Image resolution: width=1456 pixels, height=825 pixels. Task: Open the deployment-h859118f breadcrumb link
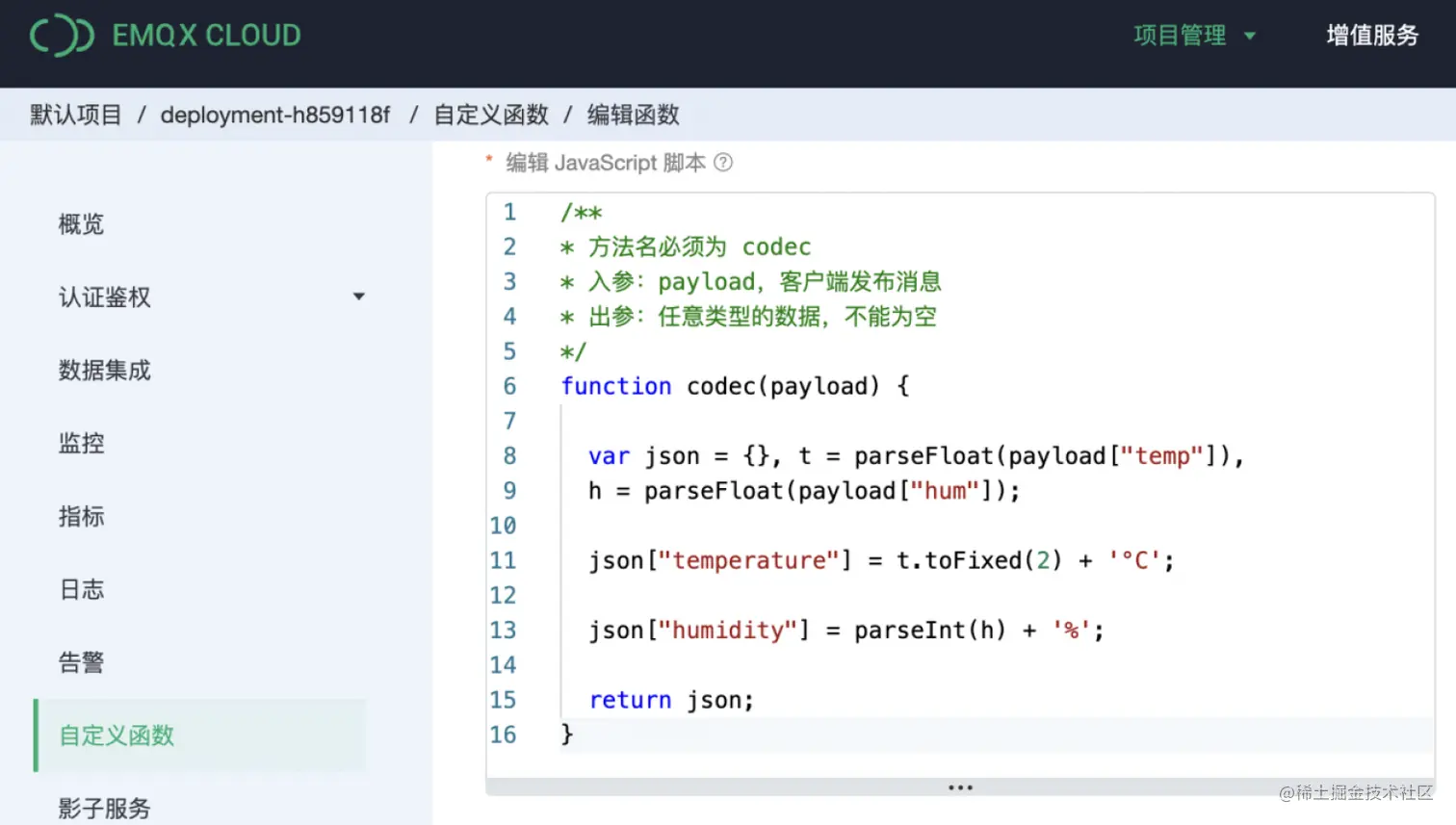[x=275, y=115]
